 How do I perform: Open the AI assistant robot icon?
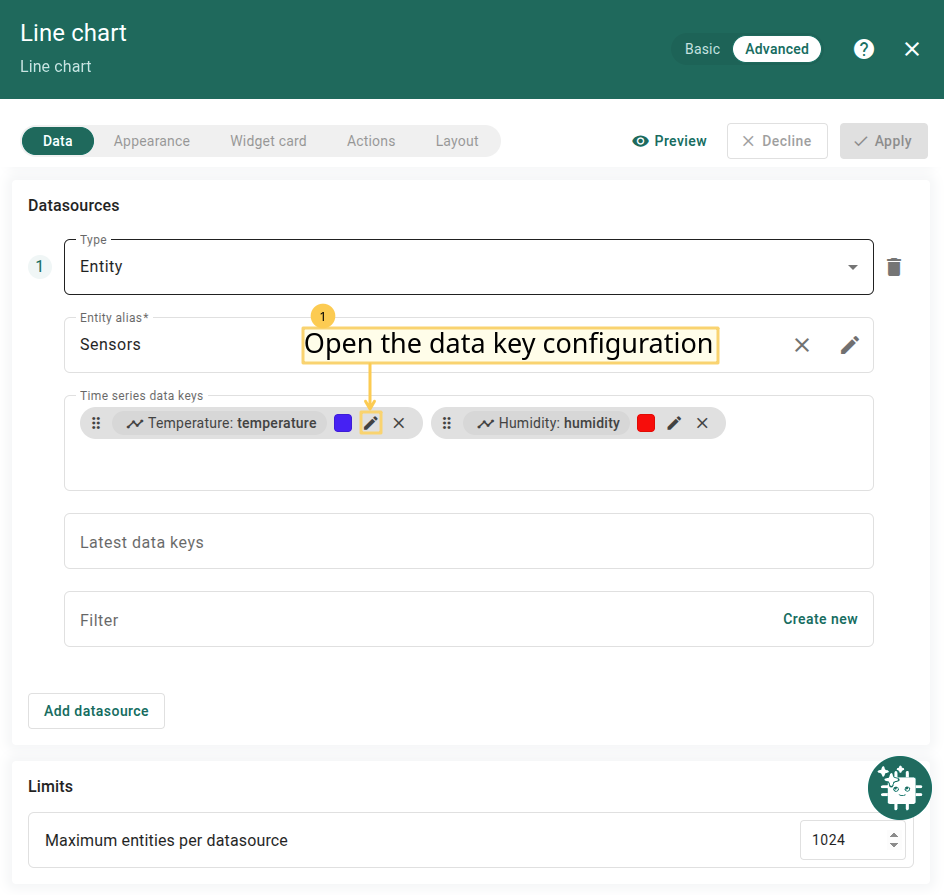click(x=899, y=789)
